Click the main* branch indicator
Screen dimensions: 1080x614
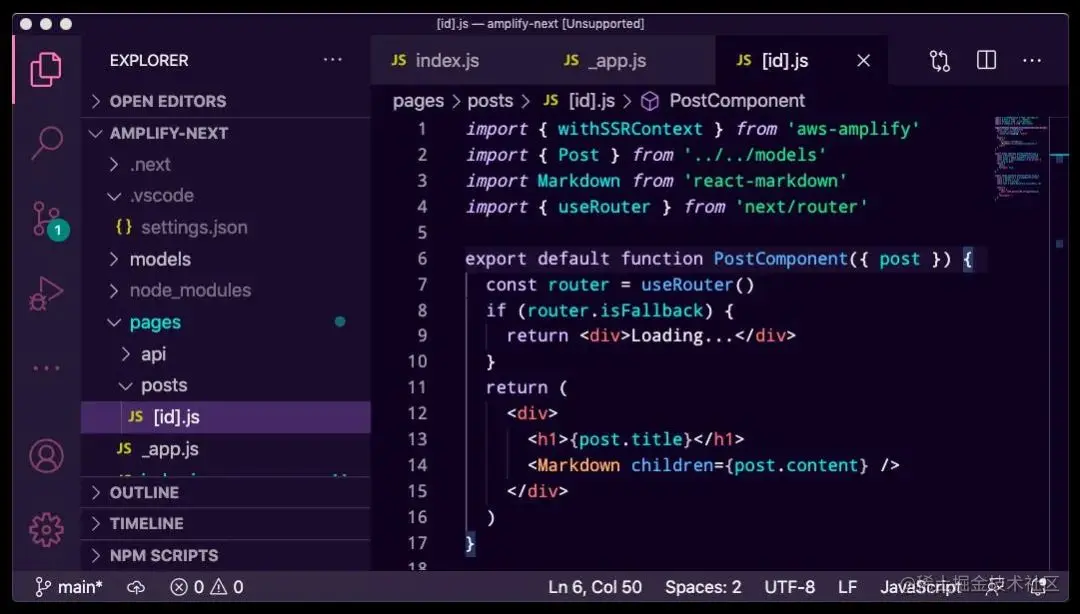tap(69, 587)
